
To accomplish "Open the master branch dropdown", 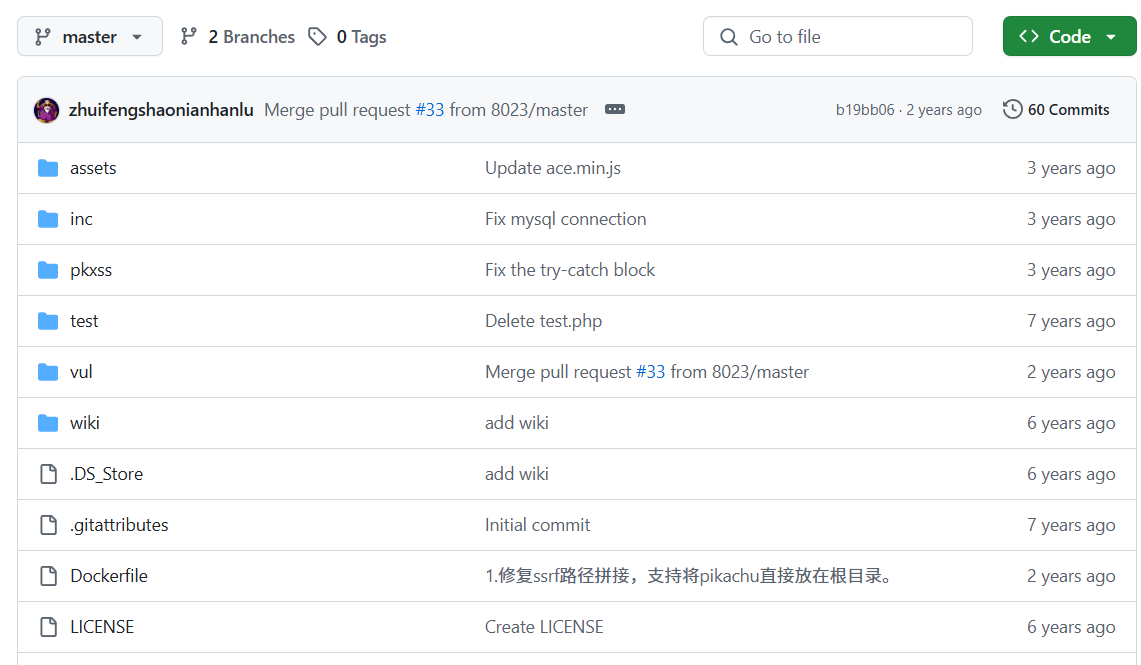I will [x=90, y=36].
